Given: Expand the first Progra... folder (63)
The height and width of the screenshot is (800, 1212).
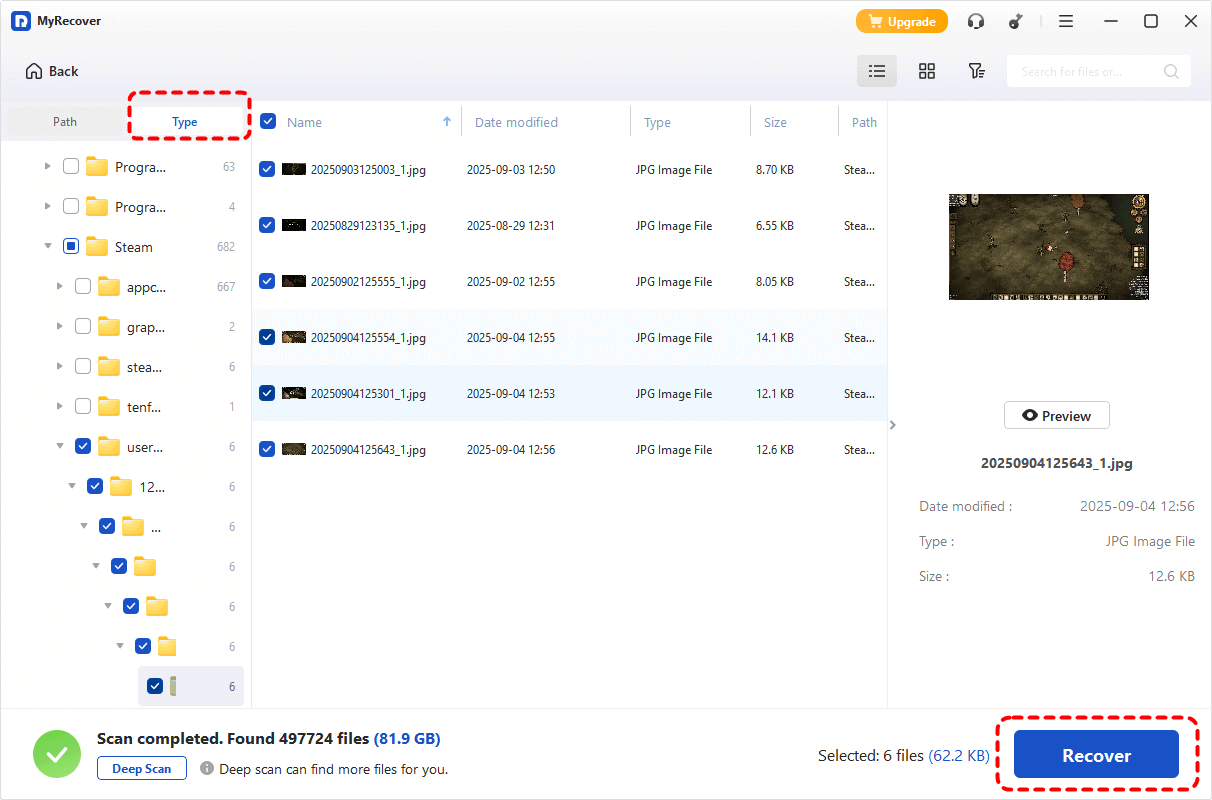Looking at the screenshot, I should [x=47, y=167].
